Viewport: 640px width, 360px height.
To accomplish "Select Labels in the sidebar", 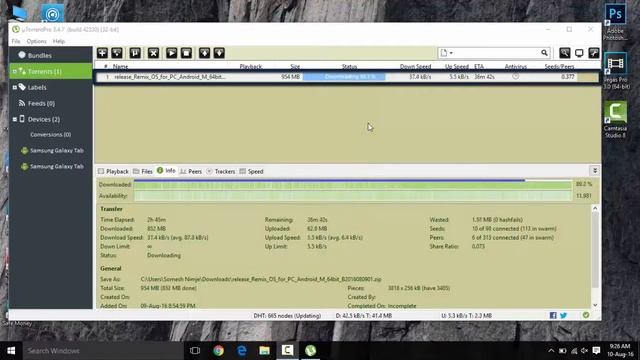I will [37, 87].
